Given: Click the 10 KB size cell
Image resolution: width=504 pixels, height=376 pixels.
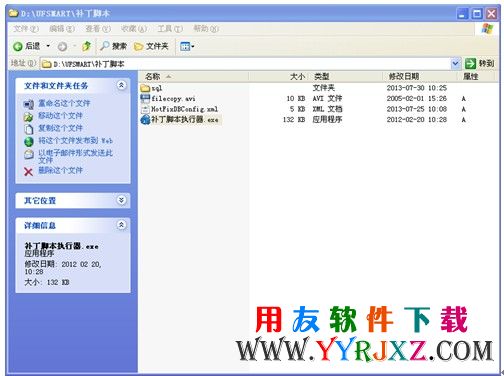Looking at the screenshot, I should click(296, 99).
